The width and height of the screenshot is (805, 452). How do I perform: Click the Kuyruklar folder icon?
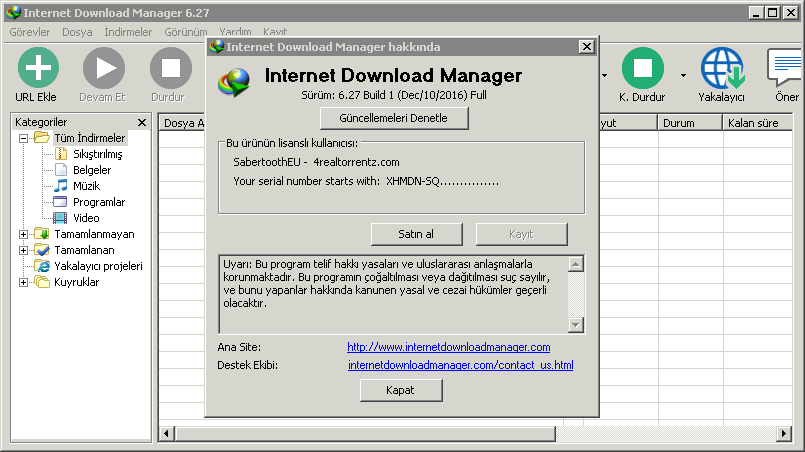(42, 281)
